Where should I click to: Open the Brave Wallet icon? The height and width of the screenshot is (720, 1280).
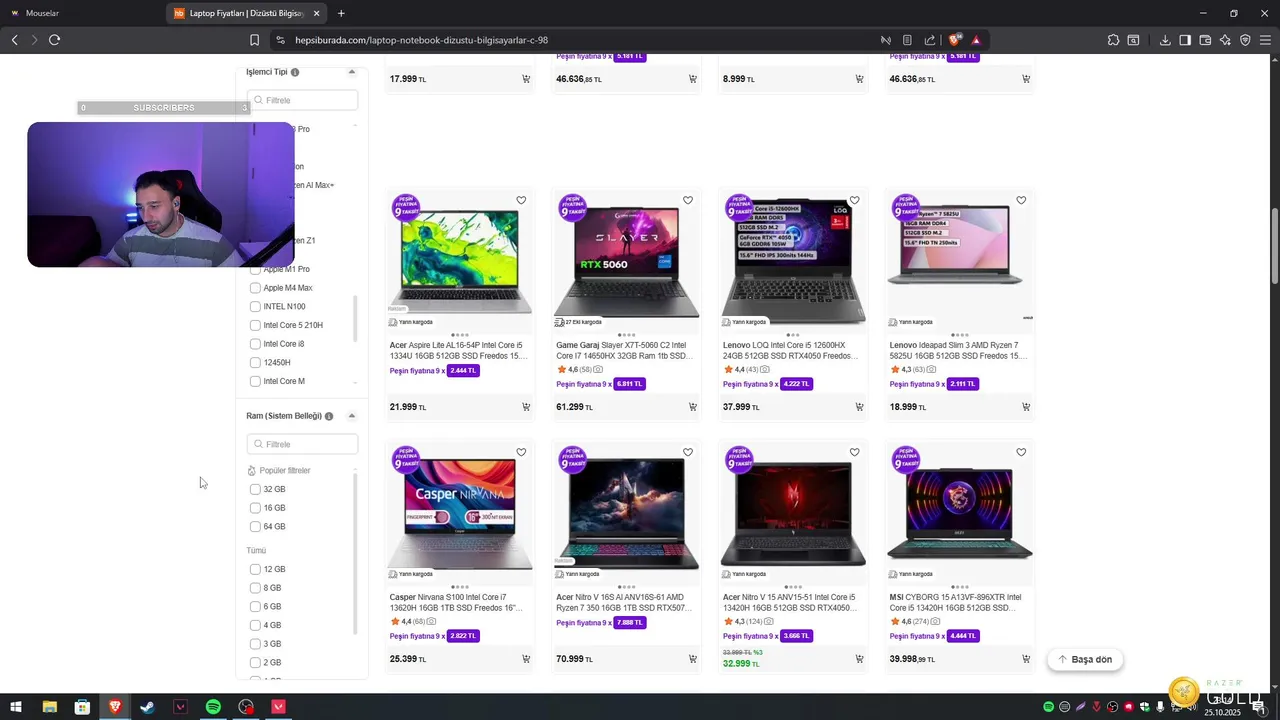pyautogui.click(x=1205, y=40)
